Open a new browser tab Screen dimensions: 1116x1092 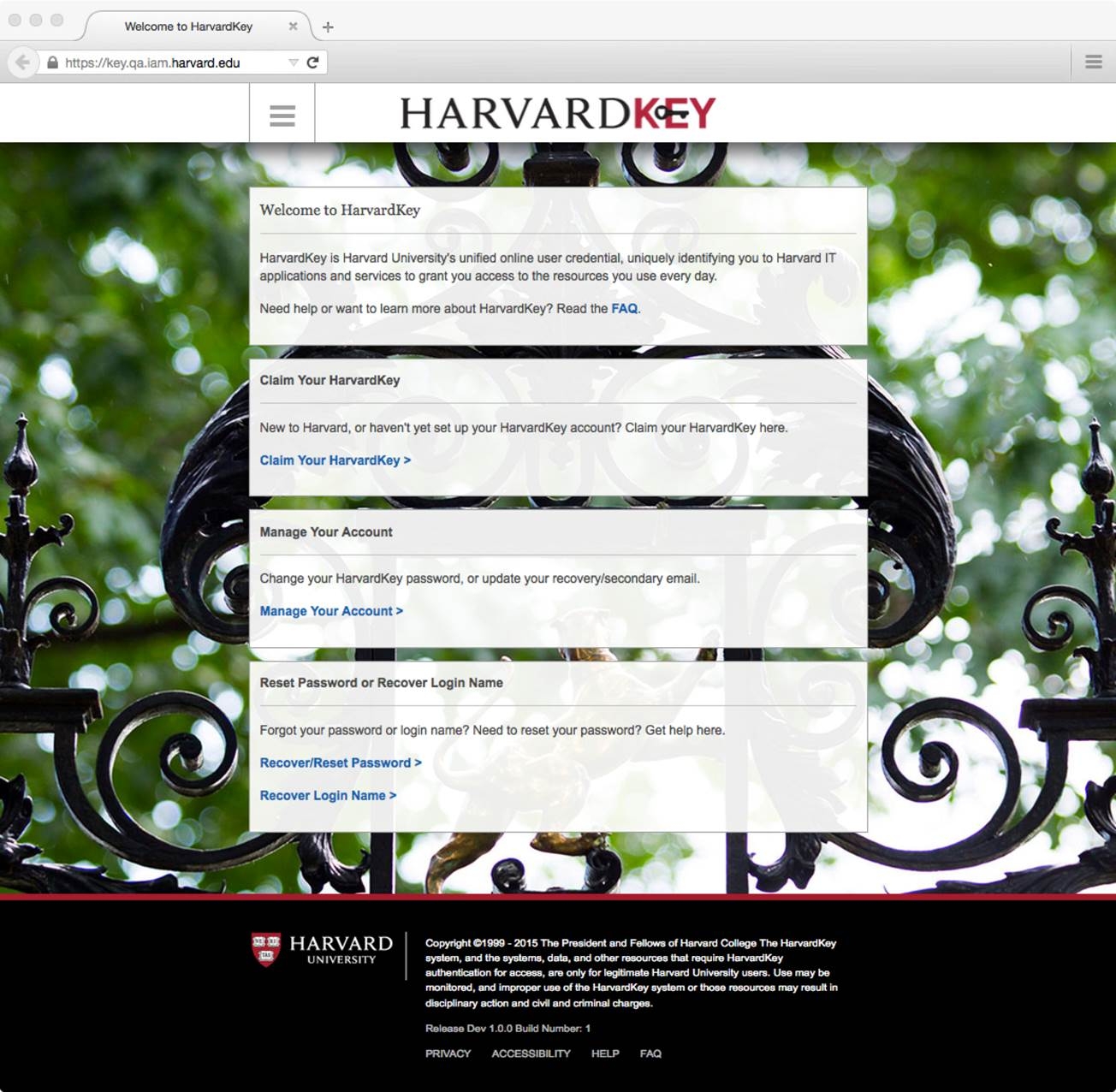(x=329, y=27)
